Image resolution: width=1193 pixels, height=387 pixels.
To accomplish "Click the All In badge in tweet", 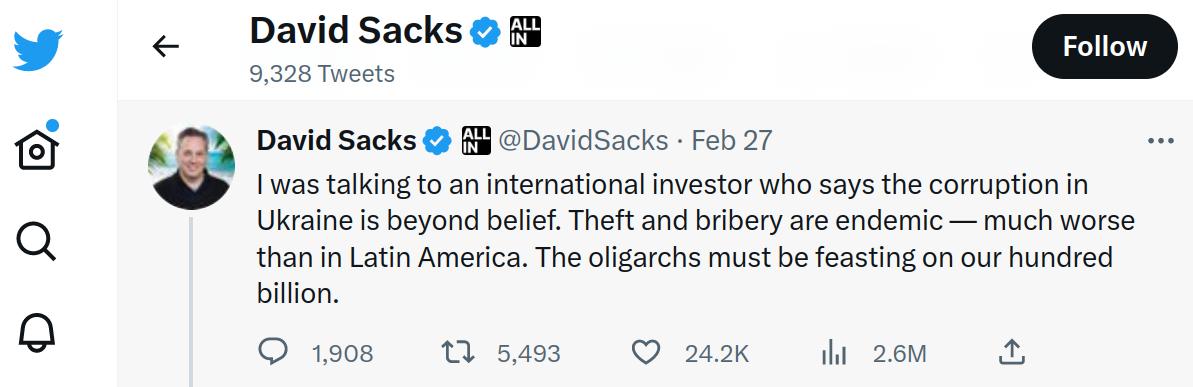I will 476,141.
